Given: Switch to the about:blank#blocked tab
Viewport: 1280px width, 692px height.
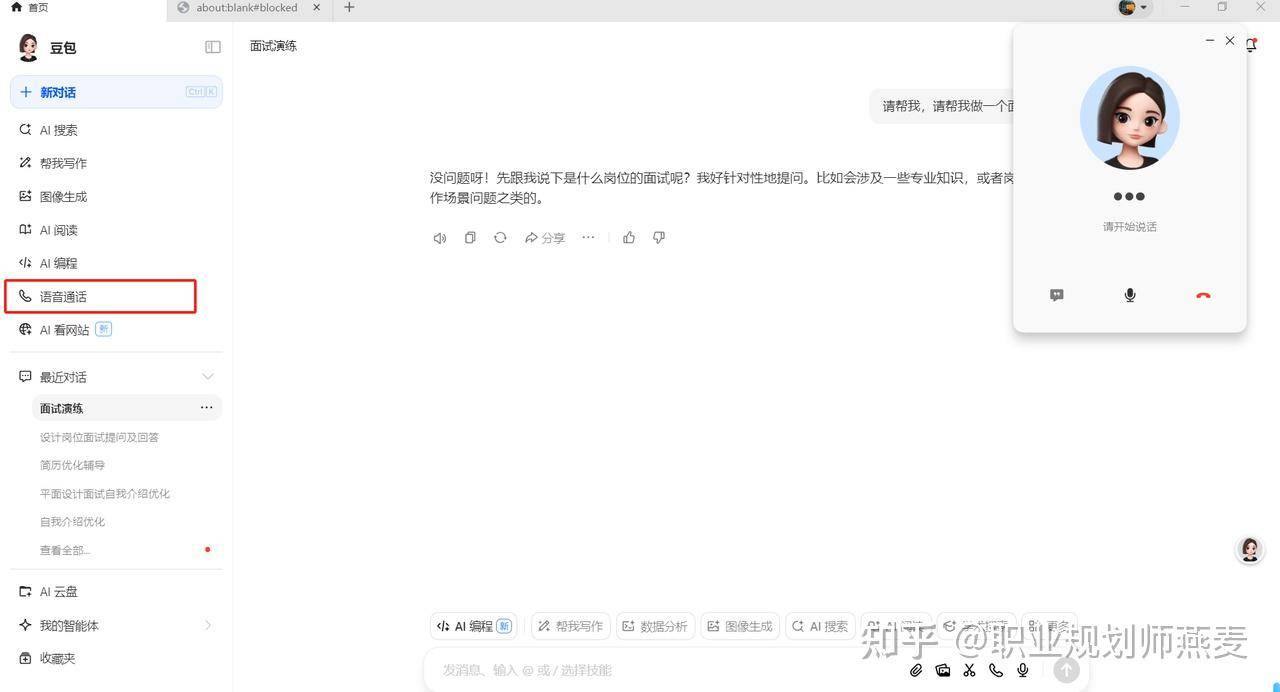Looking at the screenshot, I should (250, 8).
